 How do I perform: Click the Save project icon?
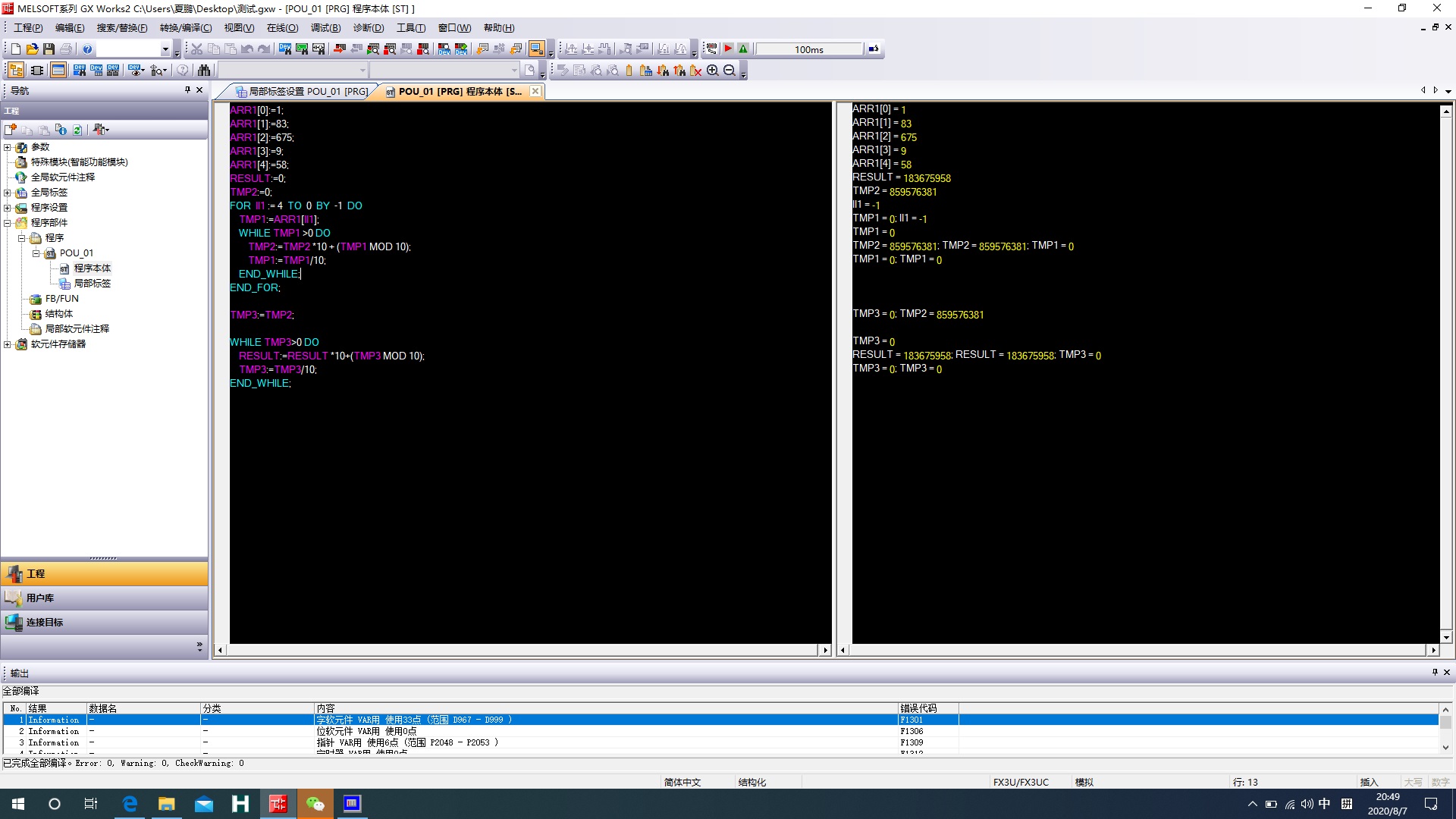[x=49, y=49]
